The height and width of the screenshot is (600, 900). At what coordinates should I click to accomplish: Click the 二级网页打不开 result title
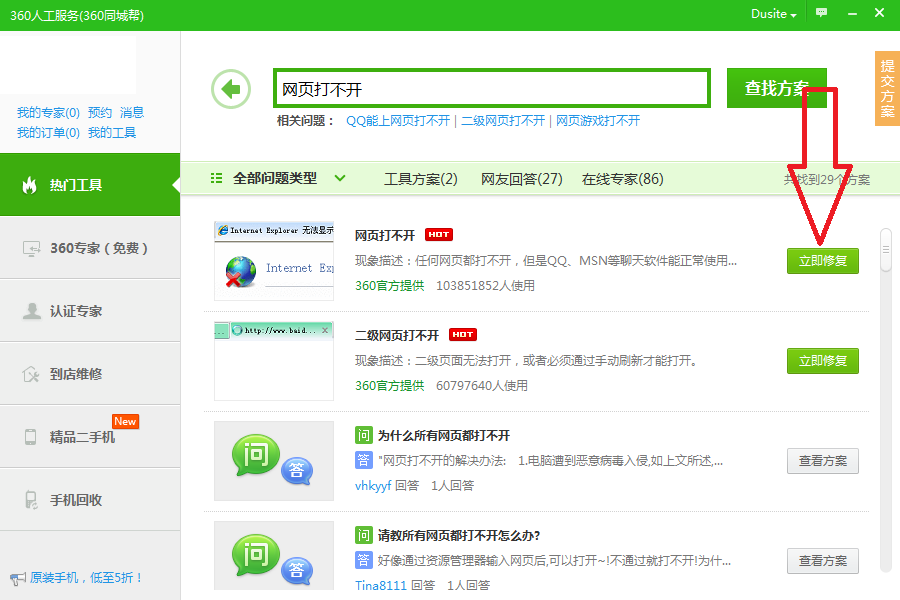397,335
